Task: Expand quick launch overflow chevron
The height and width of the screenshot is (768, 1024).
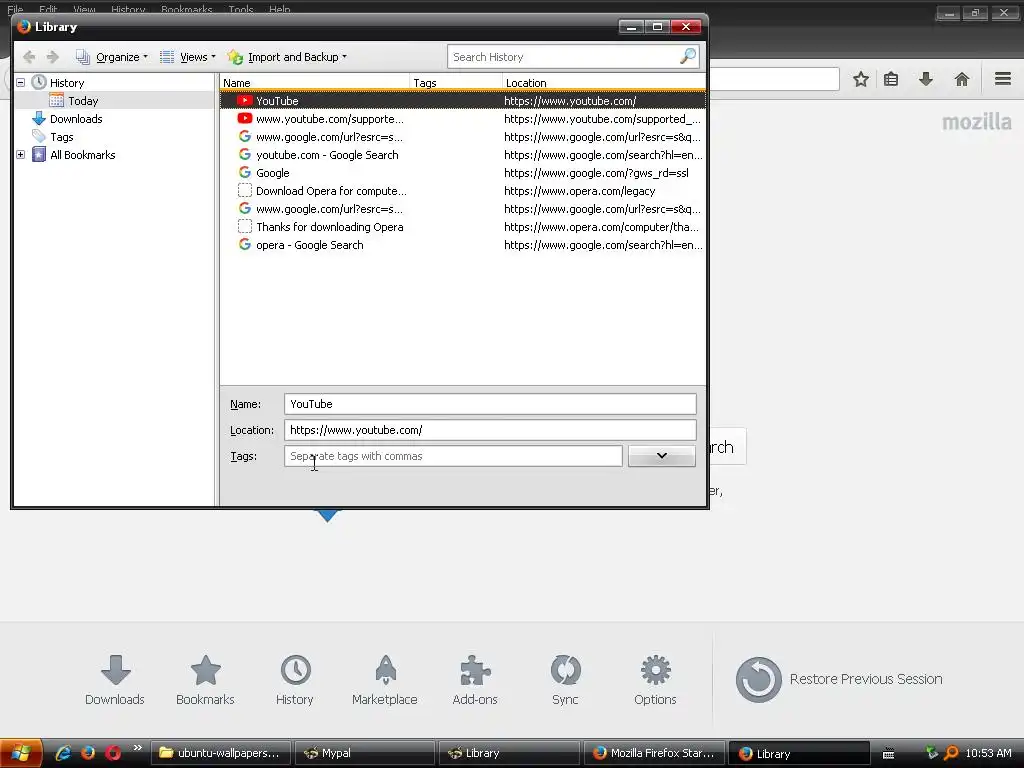Action: pyautogui.click(x=137, y=748)
